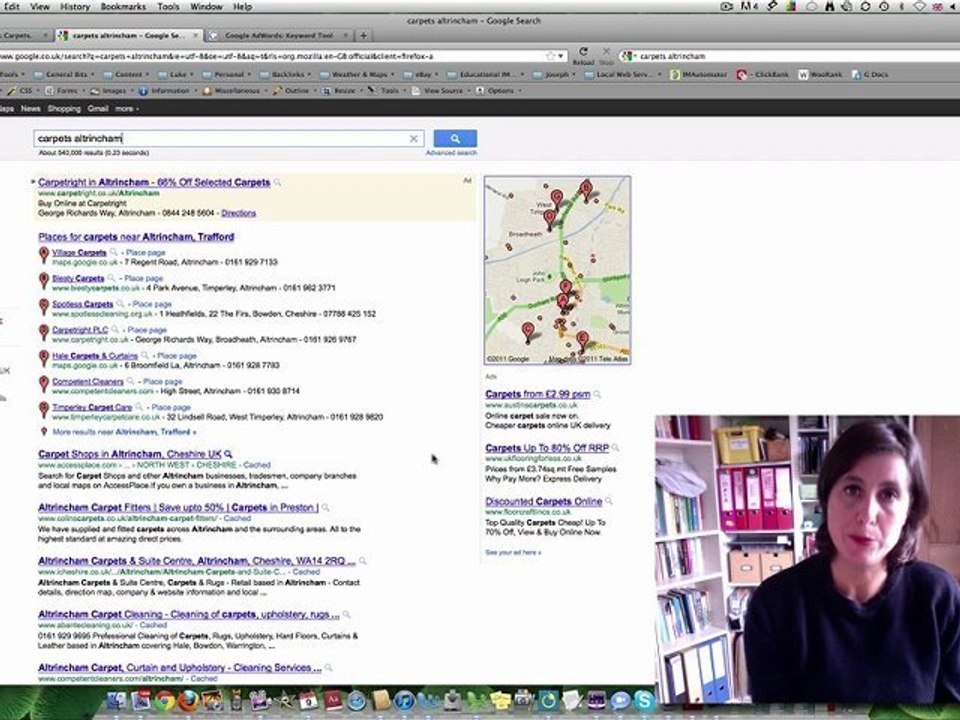Expand the Backlinks bookmarks folder
Screen dimensions: 960x720
[x=286, y=75]
